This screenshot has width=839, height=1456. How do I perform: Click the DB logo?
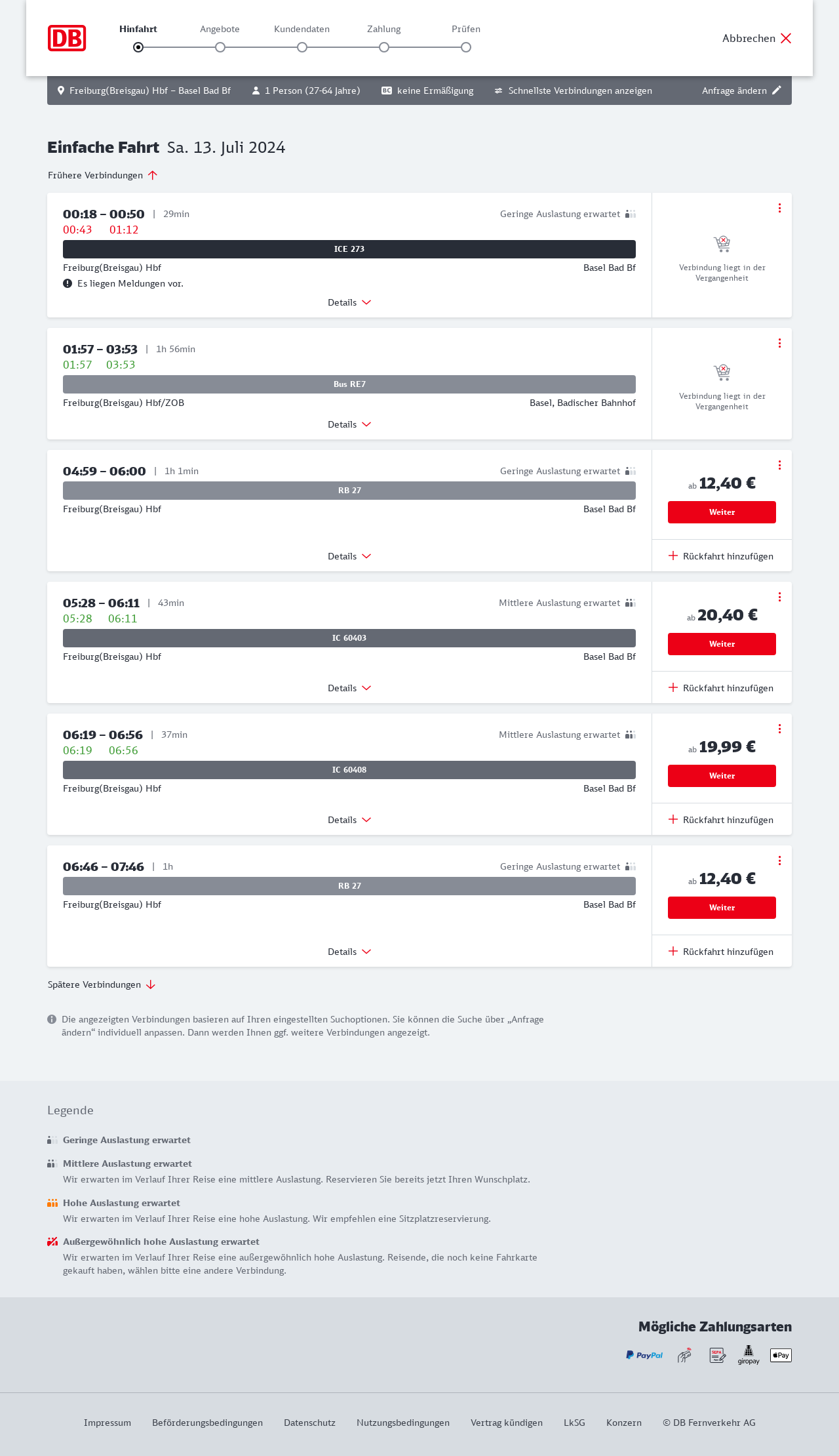click(67, 38)
